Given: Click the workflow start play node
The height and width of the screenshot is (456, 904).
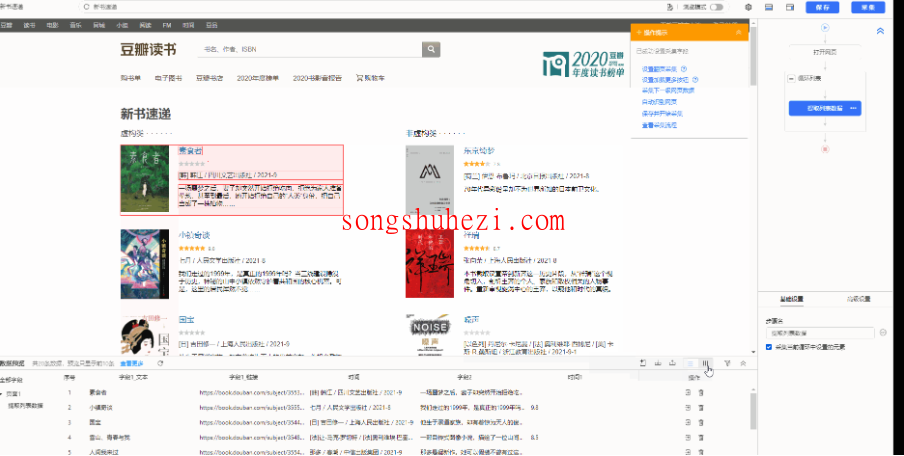Looking at the screenshot, I should (825, 27).
